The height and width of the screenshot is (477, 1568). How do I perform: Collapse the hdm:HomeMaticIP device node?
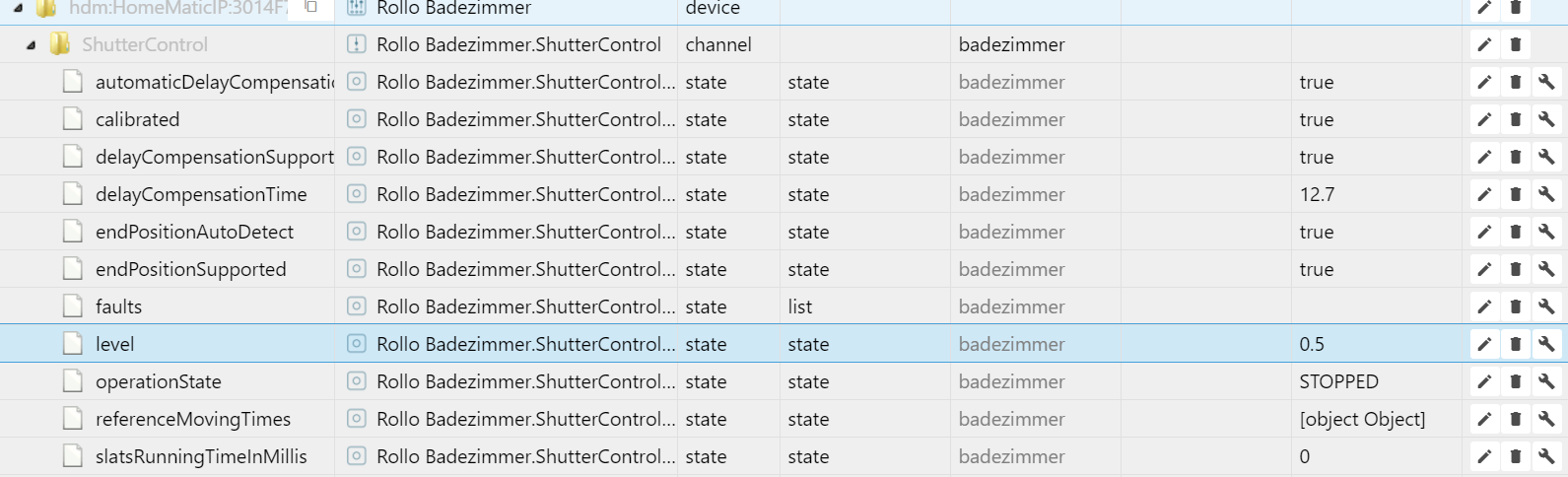(x=18, y=8)
